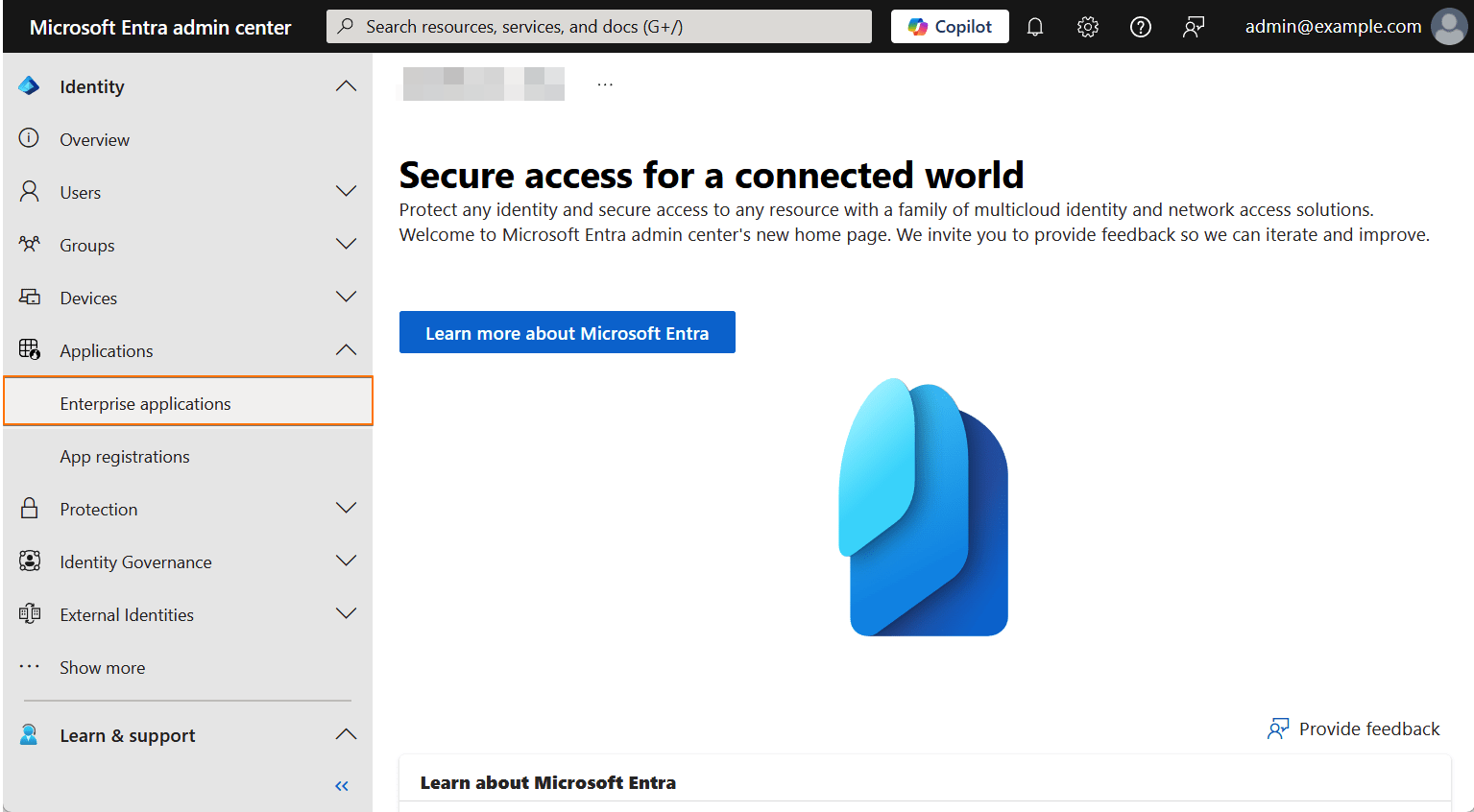Open the account avatar menu
Screen dimensions: 1474x812
(1448, 26)
